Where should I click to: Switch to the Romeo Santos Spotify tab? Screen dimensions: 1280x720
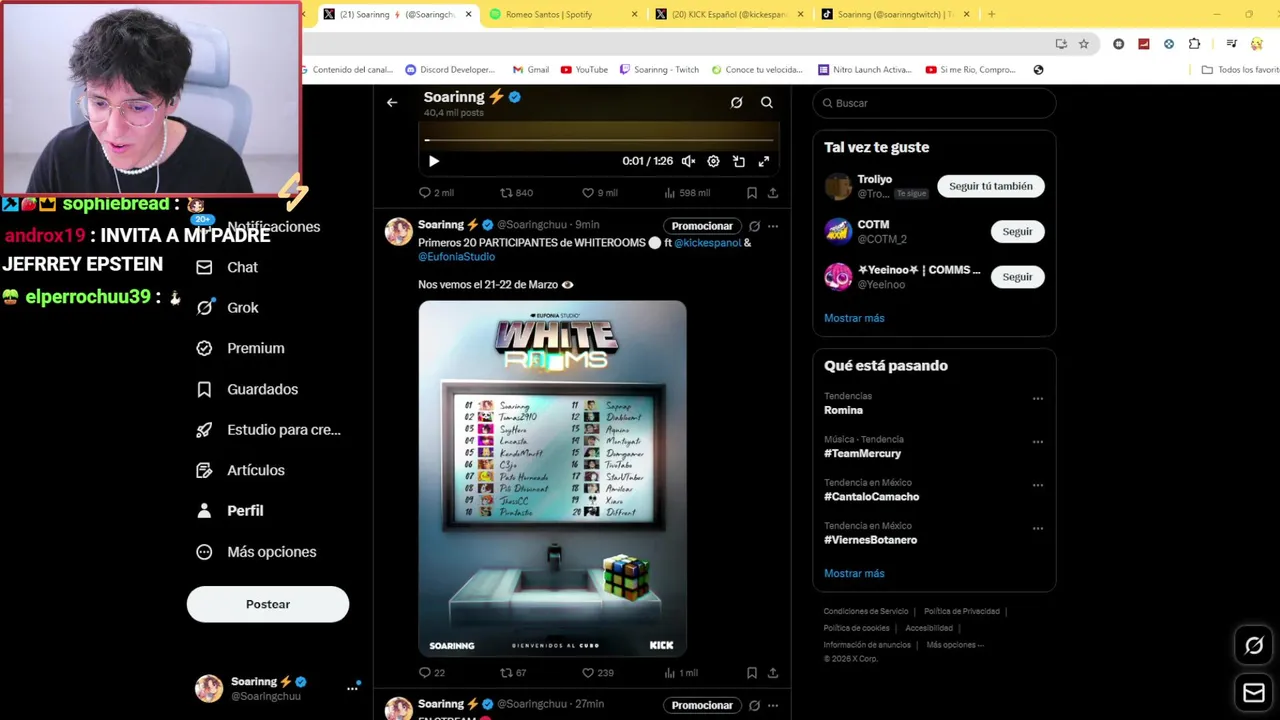[x=564, y=14]
